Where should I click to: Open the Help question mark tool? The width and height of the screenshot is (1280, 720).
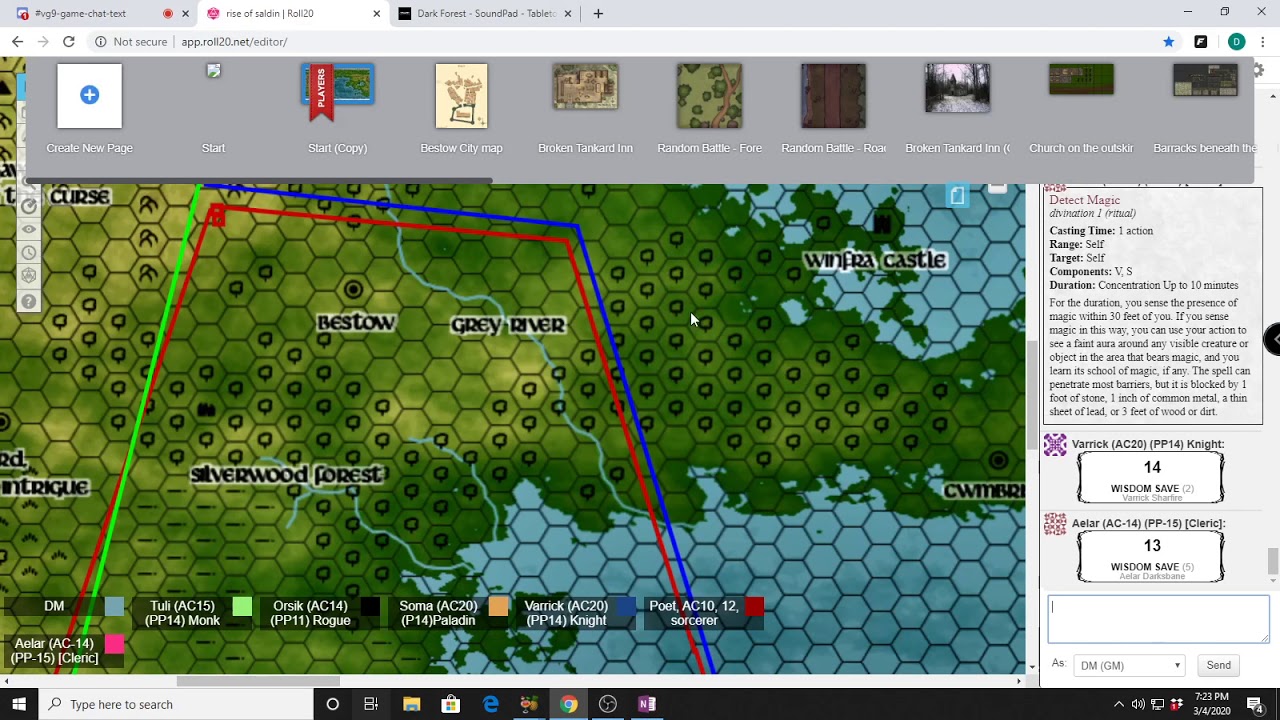tap(29, 301)
